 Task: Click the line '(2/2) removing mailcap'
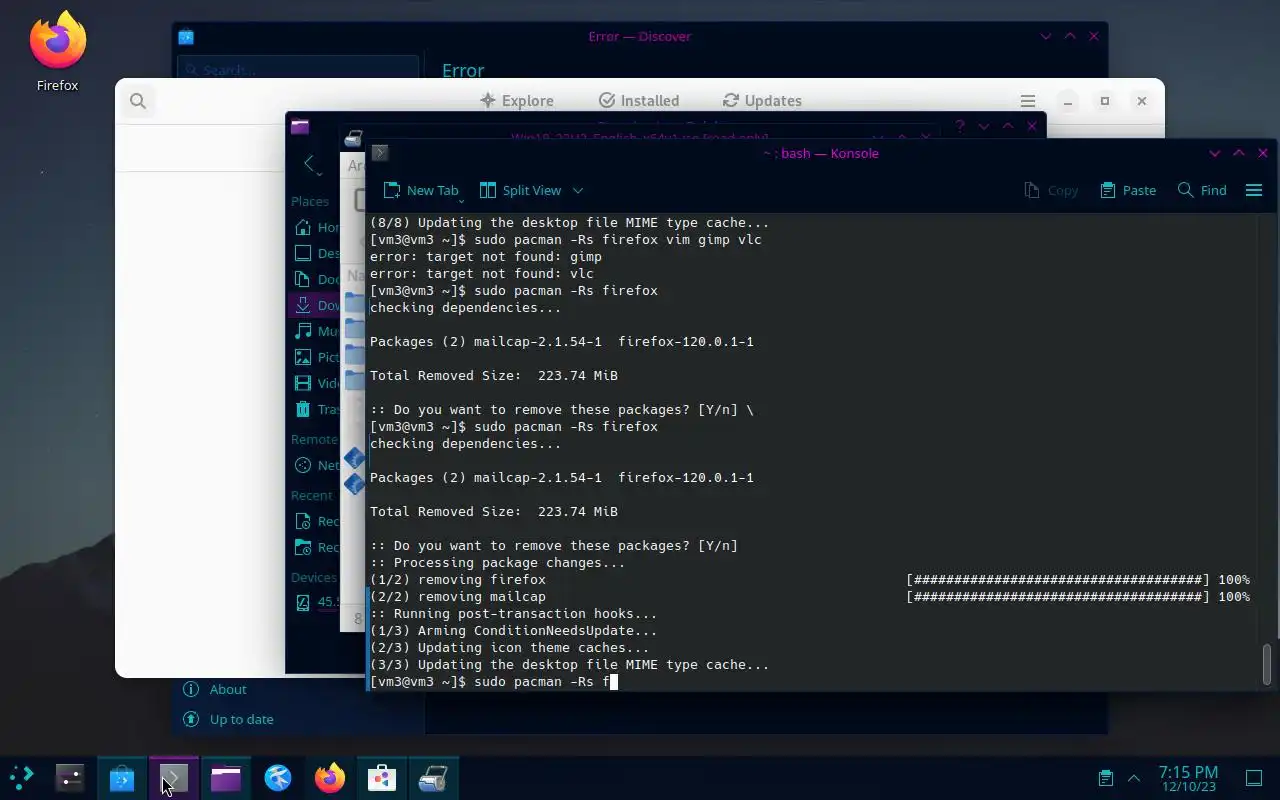tap(458, 597)
